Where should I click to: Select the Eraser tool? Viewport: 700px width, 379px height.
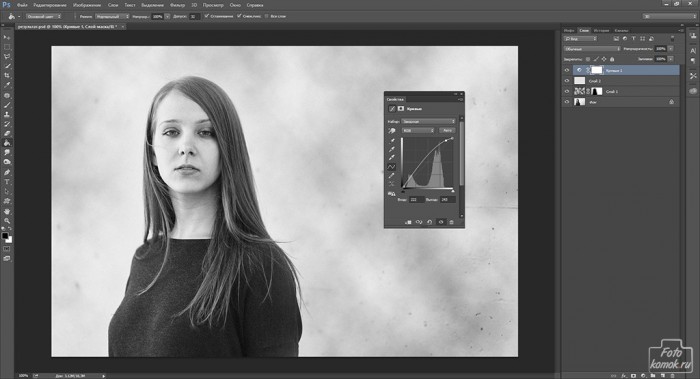pyautogui.click(x=7, y=133)
